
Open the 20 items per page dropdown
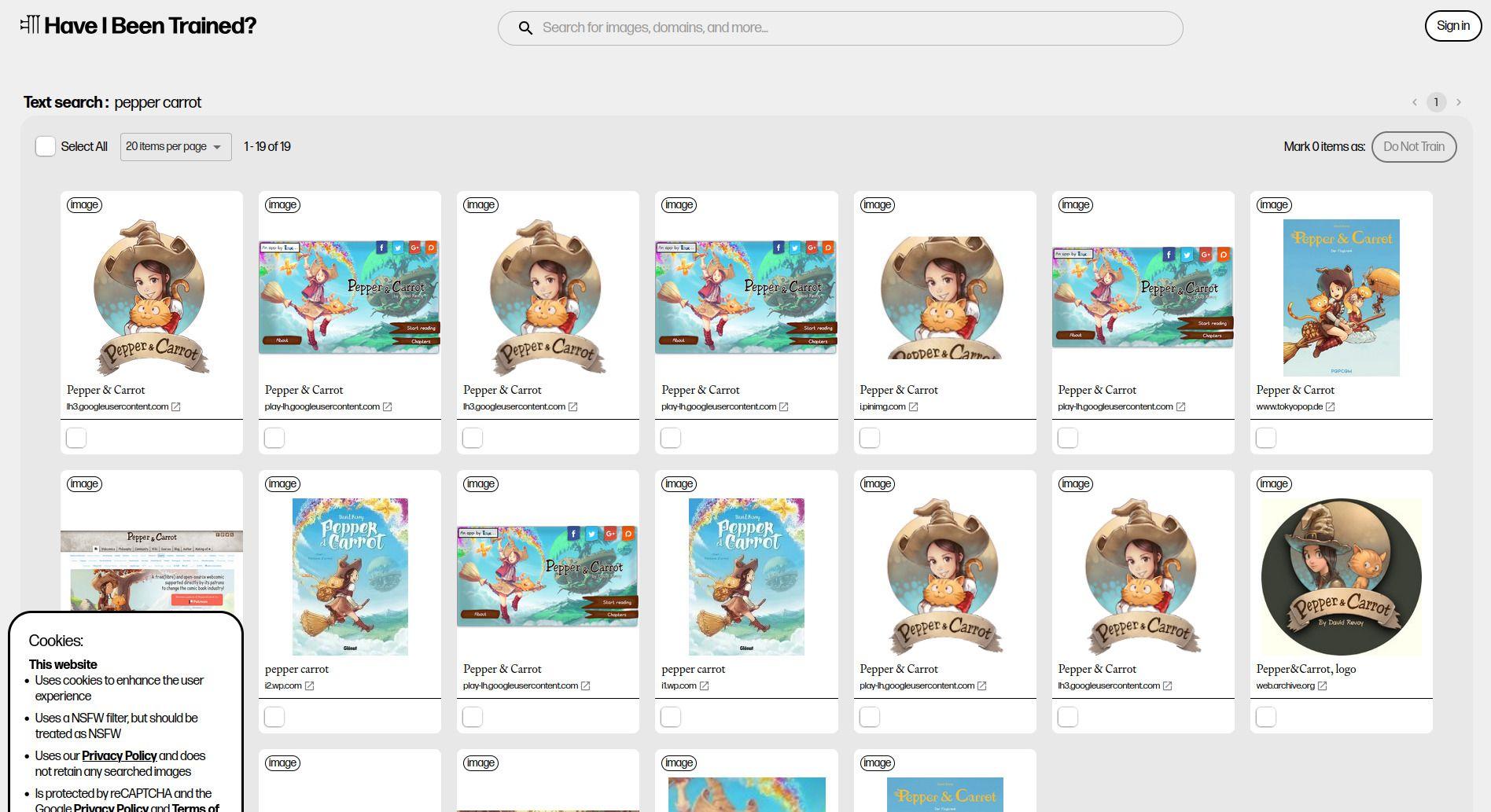click(175, 146)
